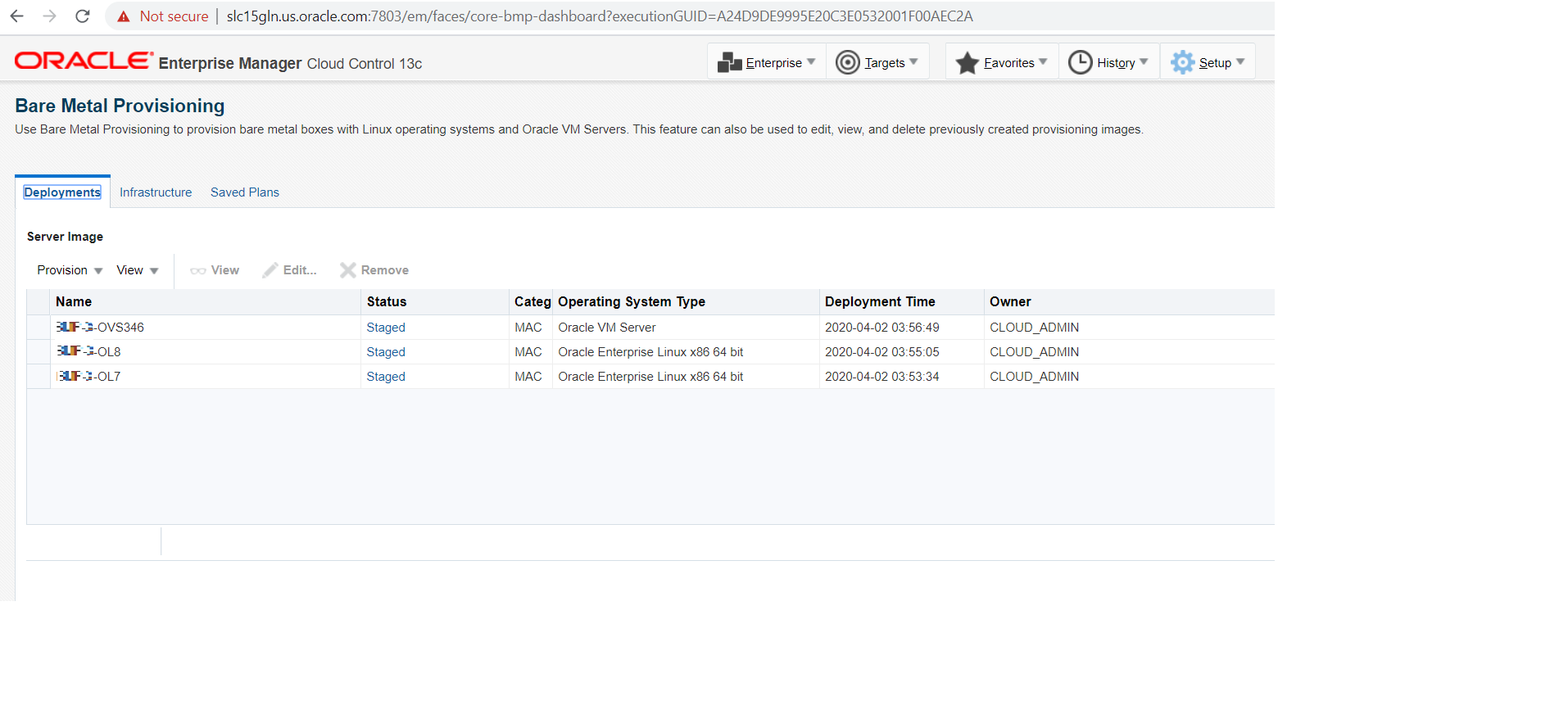Click the History clock icon
Image resolution: width=1568 pixels, height=719 pixels.
1081,62
